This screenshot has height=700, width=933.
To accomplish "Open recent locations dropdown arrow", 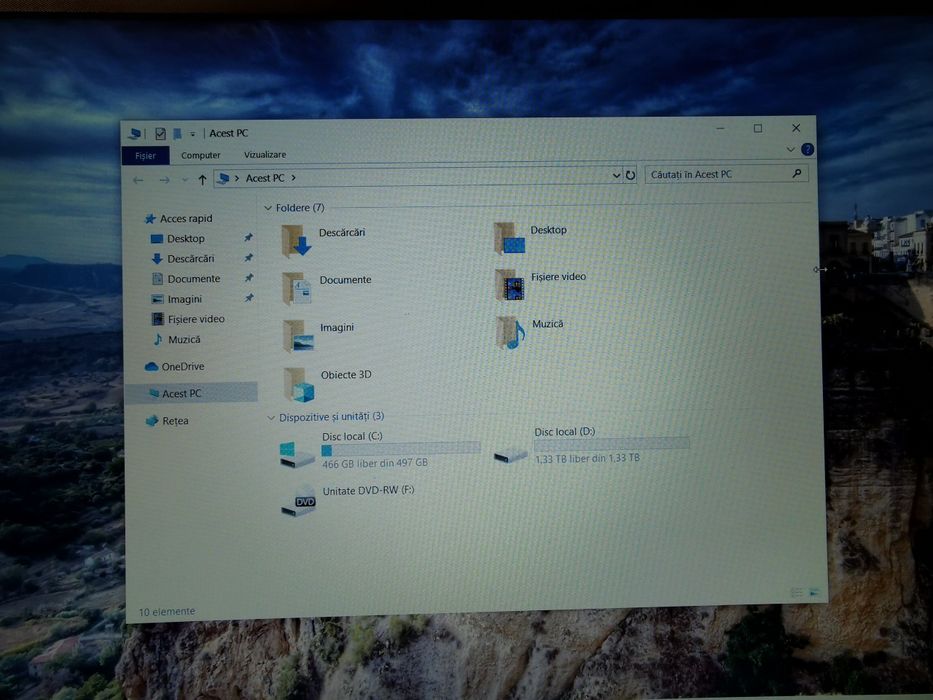I will pos(184,180).
